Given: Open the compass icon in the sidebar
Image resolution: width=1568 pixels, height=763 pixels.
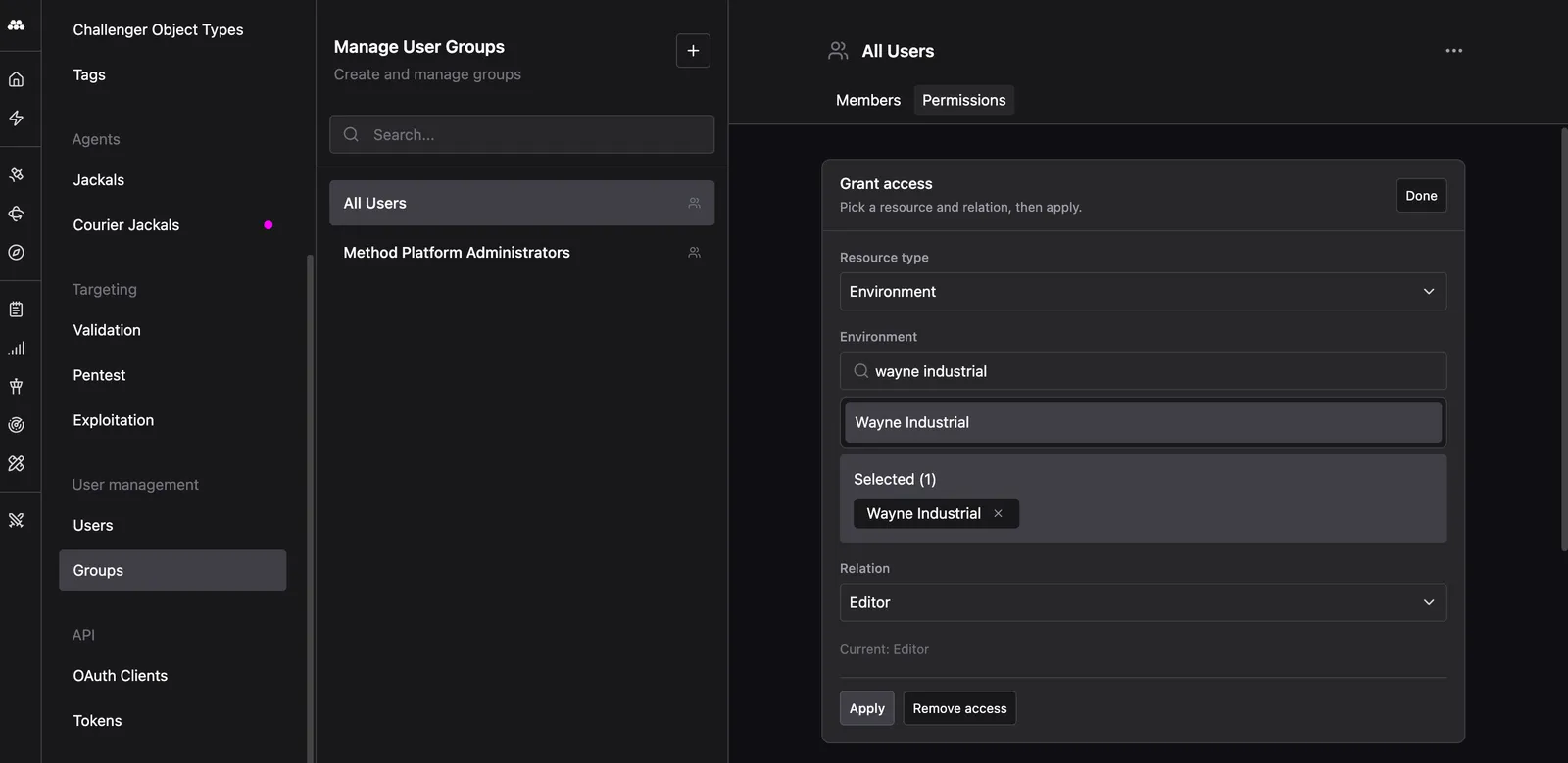Looking at the screenshot, I should pos(16,252).
